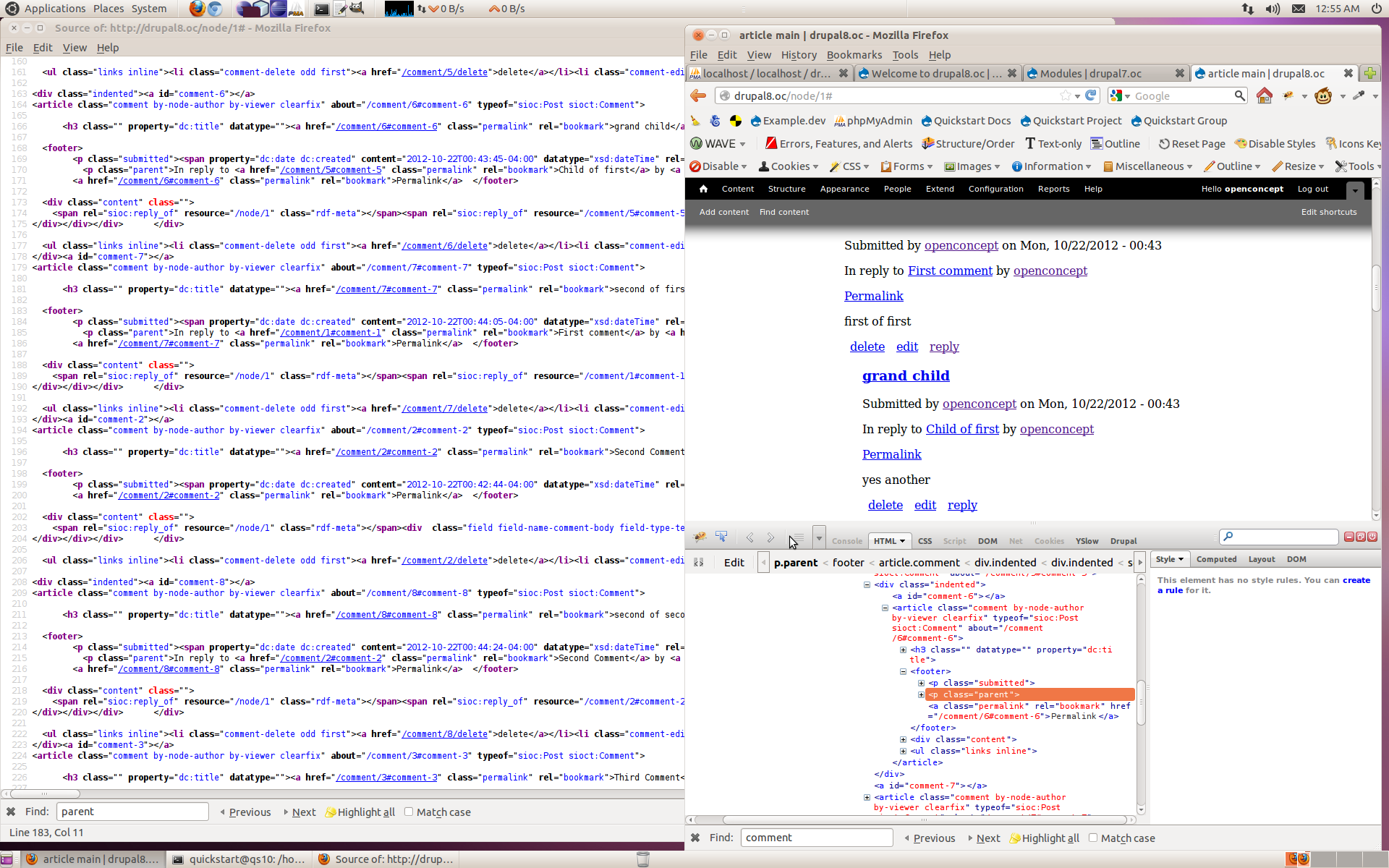1389x868 pixels.
Task: Activate Firebug element inspect tool
Action: pyautogui.click(x=721, y=537)
